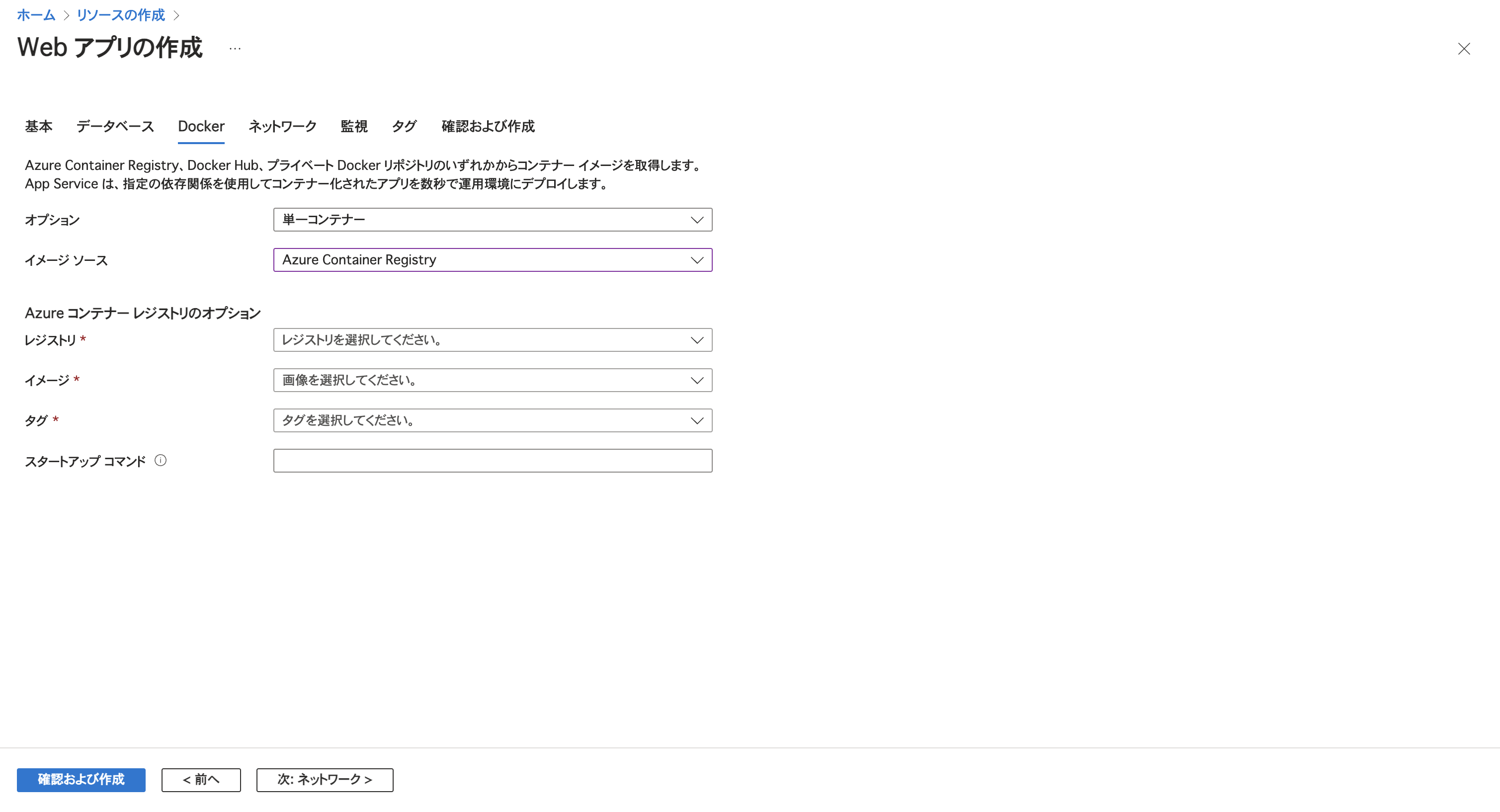Click the 確認および作成 button
Screen dimensions: 1500x812
pyautogui.click(x=81, y=780)
